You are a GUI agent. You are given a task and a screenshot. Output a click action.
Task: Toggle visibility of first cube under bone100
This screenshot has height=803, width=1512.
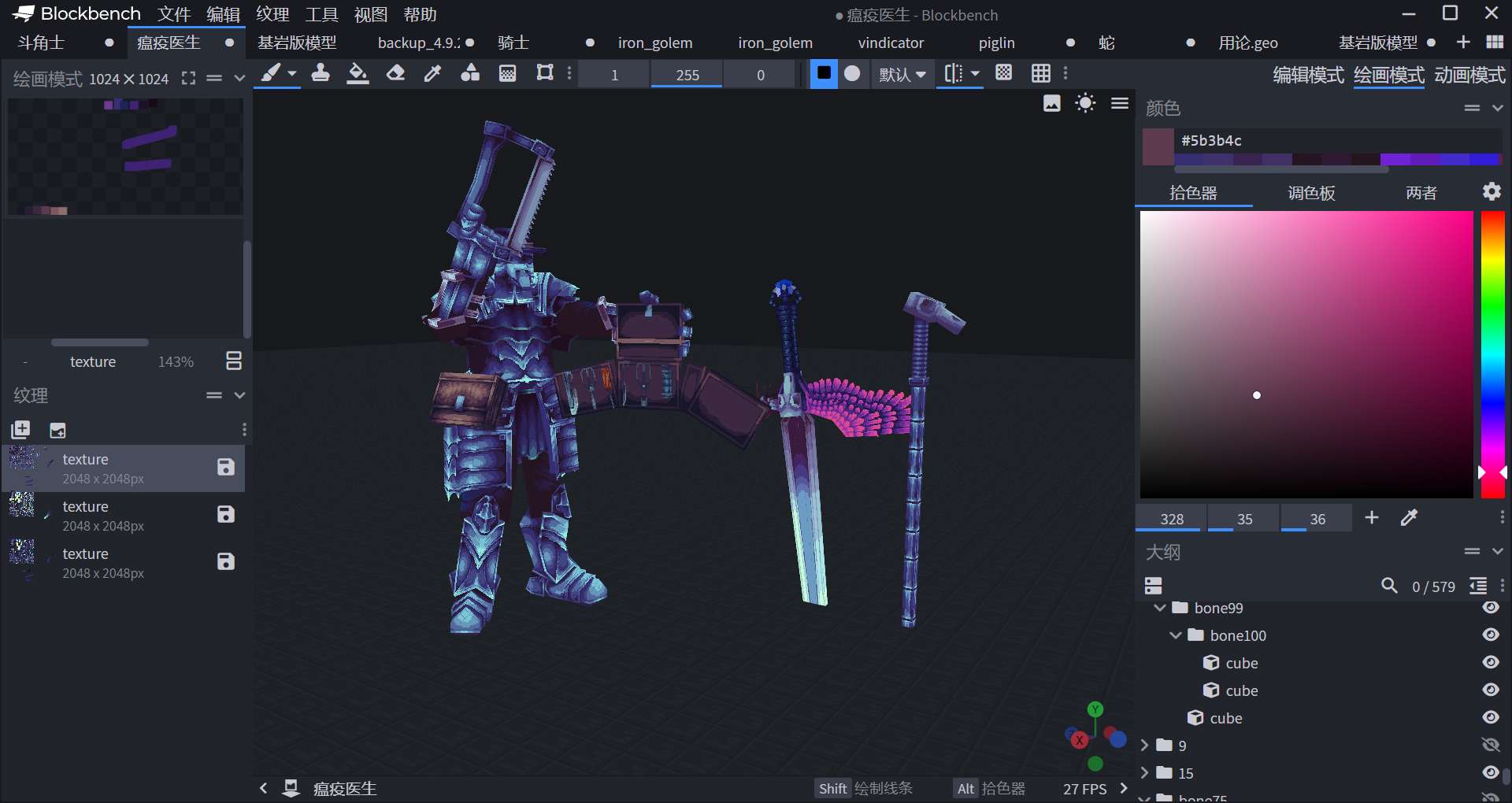pos(1491,662)
